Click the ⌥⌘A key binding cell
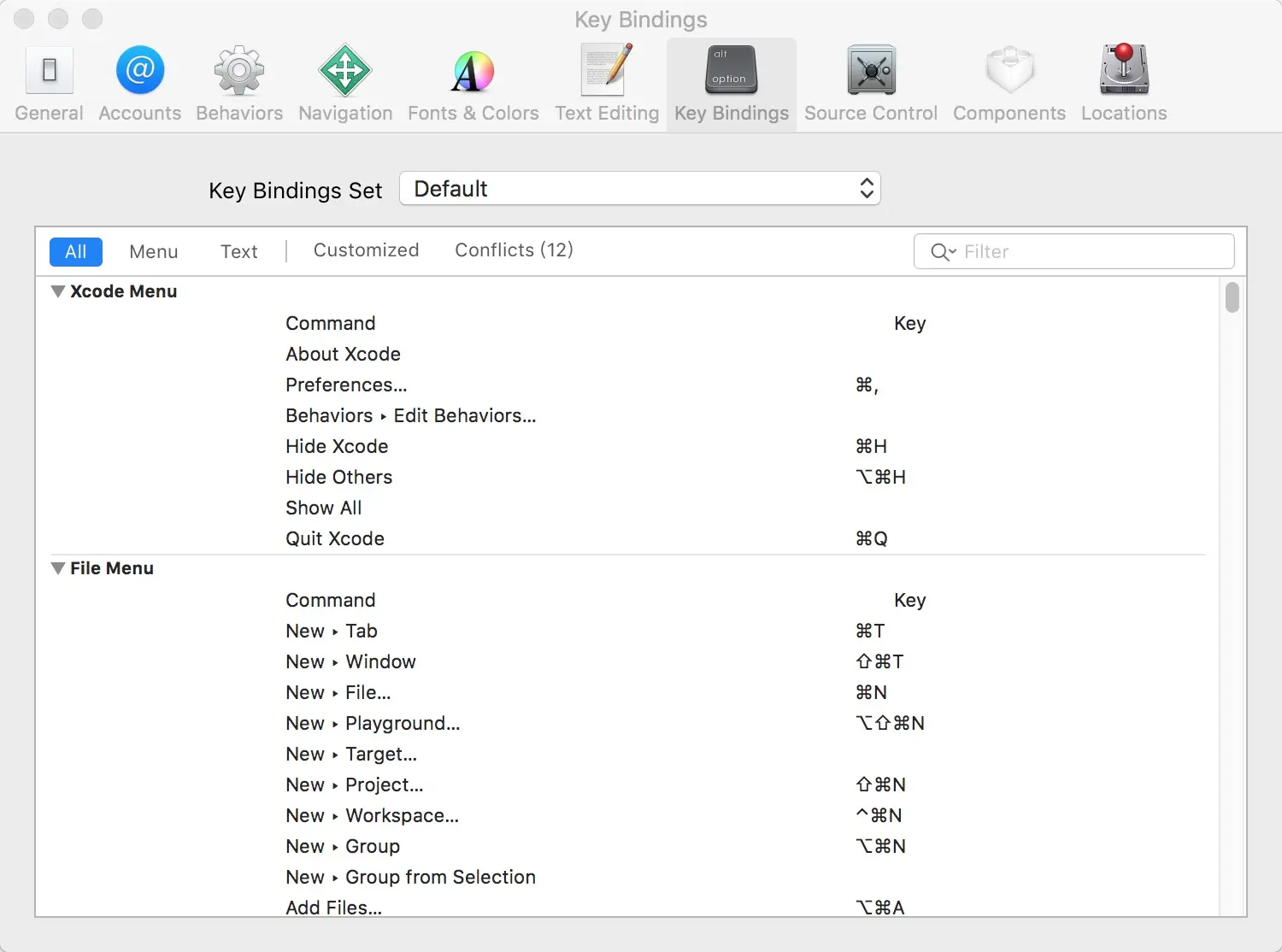Viewport: 1282px width, 952px height. (879, 908)
